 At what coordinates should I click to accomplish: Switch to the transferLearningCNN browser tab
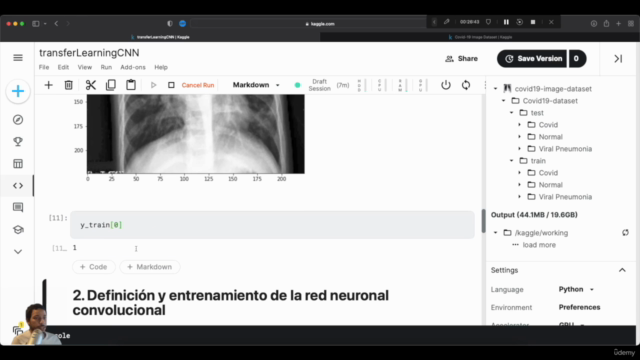[160, 37]
